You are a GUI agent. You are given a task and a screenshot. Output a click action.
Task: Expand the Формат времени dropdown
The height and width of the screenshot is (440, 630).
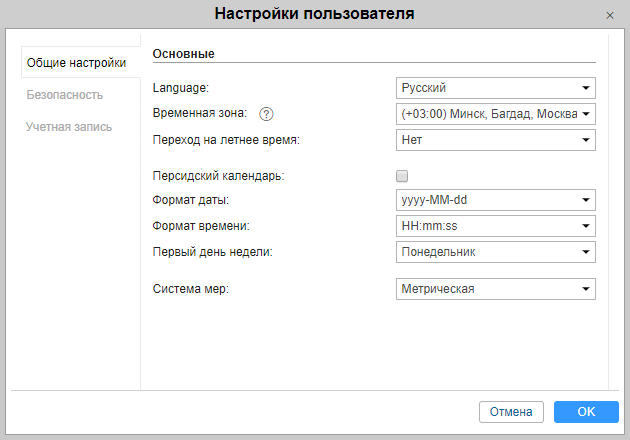click(x=495, y=226)
